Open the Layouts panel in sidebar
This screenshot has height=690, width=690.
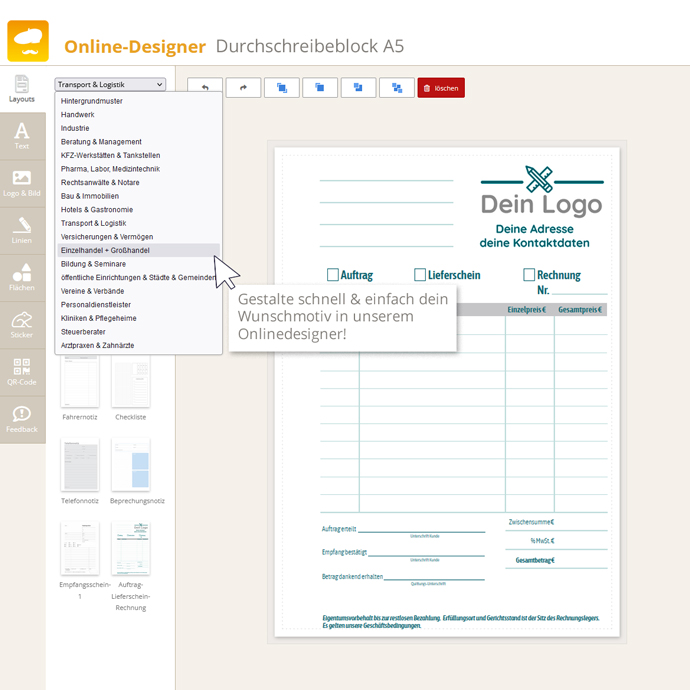point(22,89)
